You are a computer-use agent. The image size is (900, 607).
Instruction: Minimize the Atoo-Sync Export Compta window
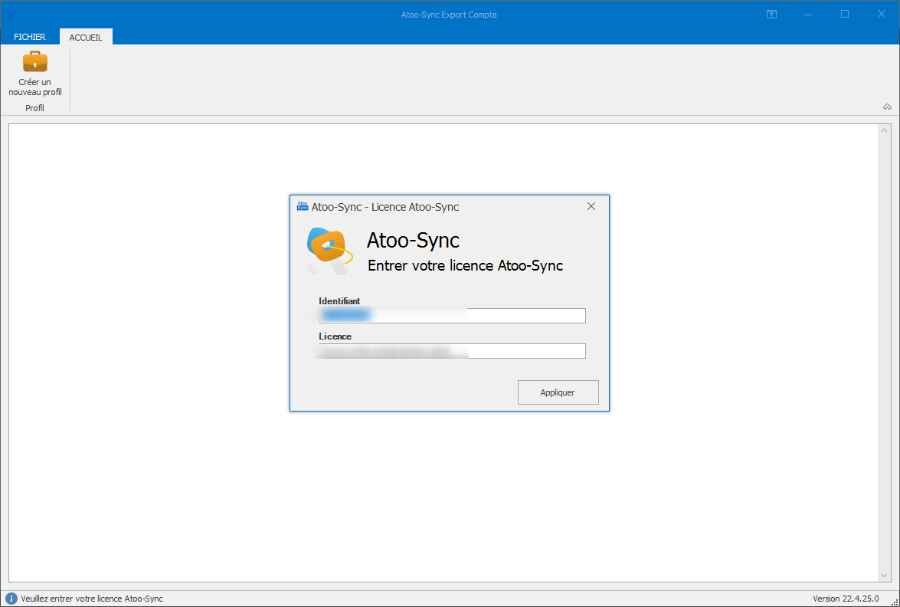808,14
